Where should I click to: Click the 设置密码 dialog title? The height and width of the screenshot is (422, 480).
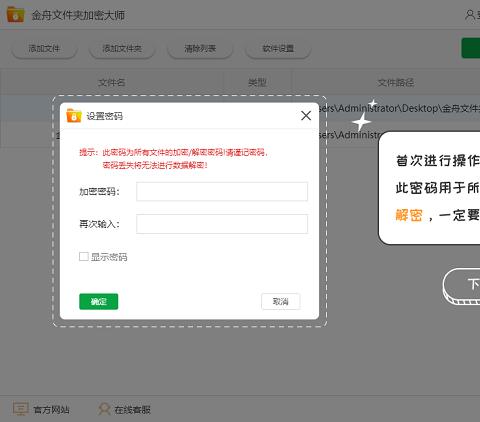104,116
